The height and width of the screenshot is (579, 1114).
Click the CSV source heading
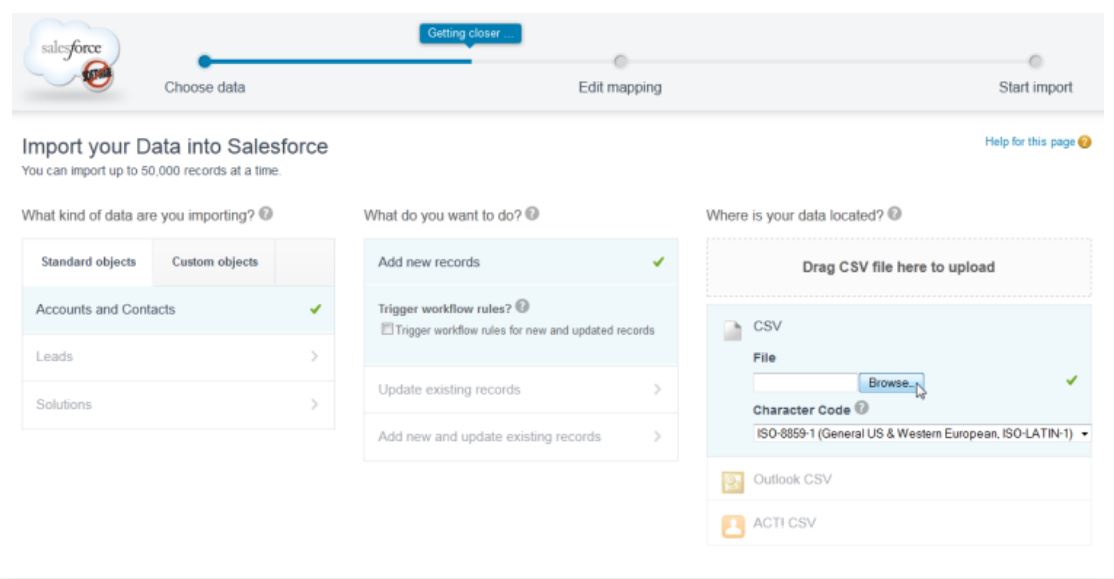click(x=767, y=326)
